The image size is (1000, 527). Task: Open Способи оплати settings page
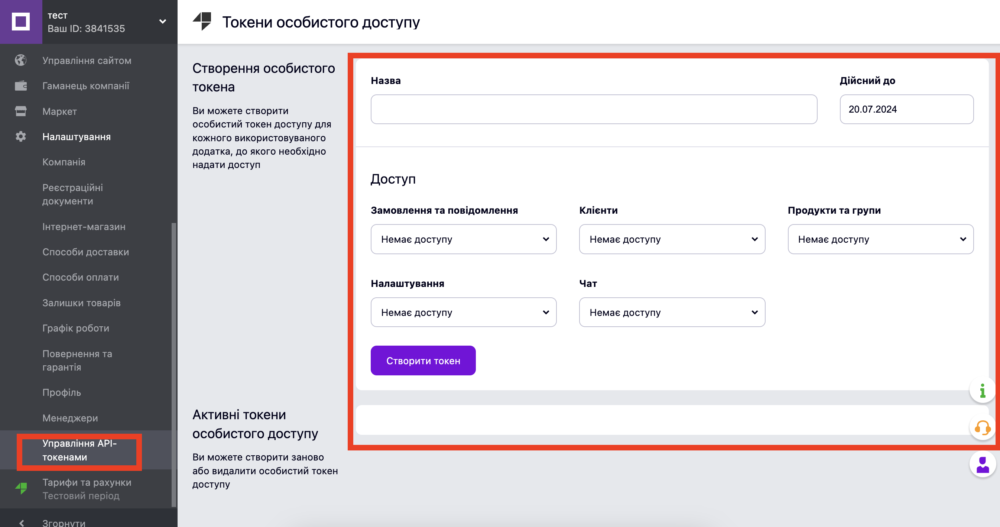[80, 278]
